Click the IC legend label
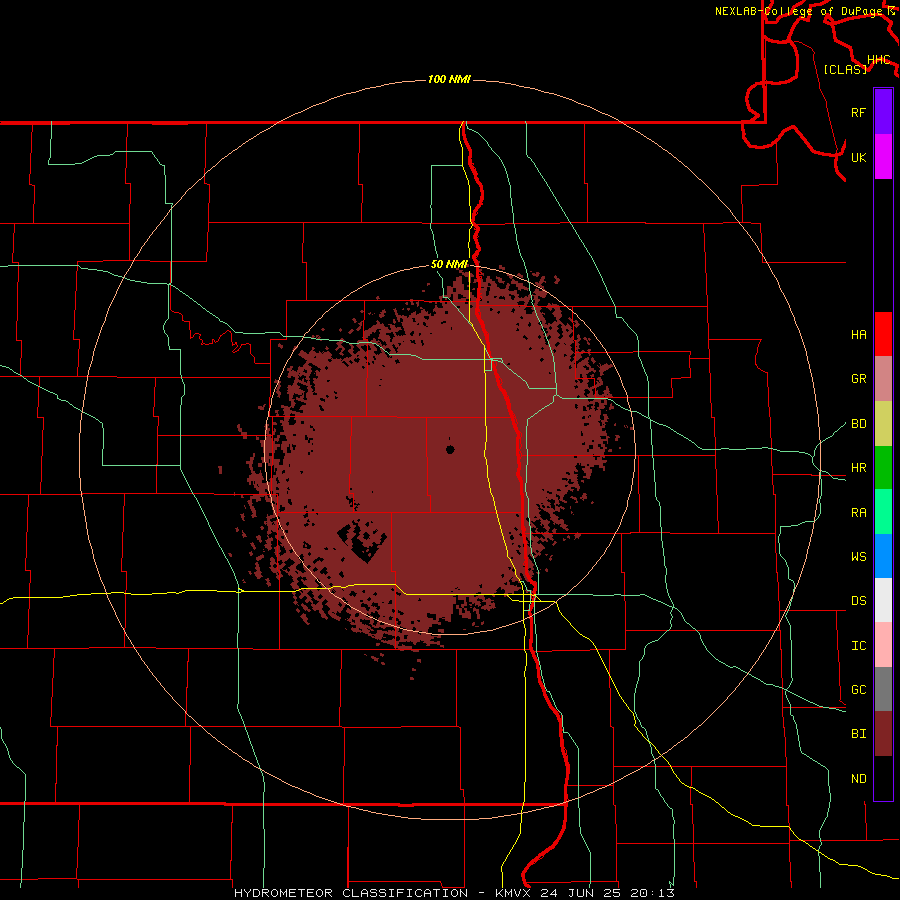The height and width of the screenshot is (900, 900). pyautogui.click(x=858, y=646)
